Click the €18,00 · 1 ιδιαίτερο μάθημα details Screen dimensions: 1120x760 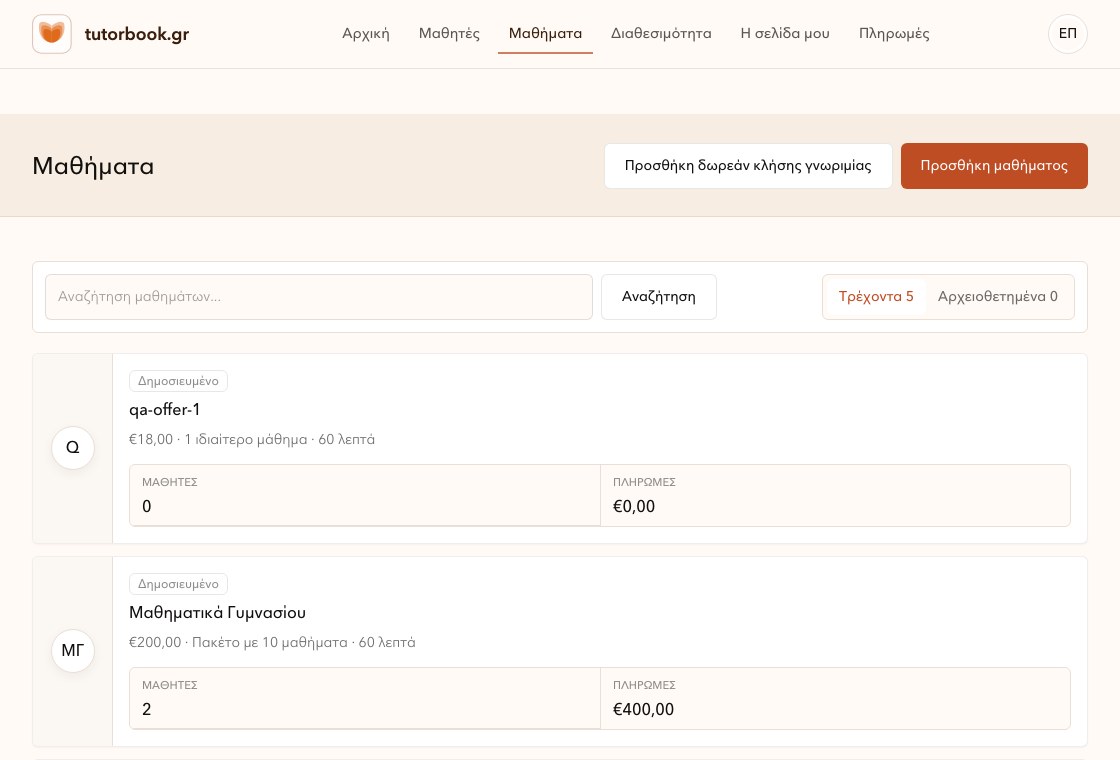click(251, 439)
